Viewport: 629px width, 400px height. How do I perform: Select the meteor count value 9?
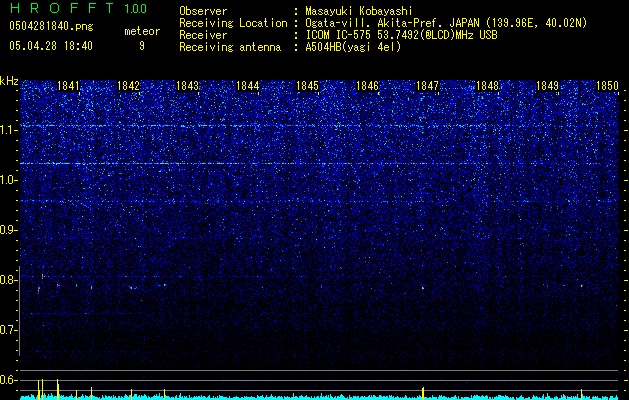142,46
